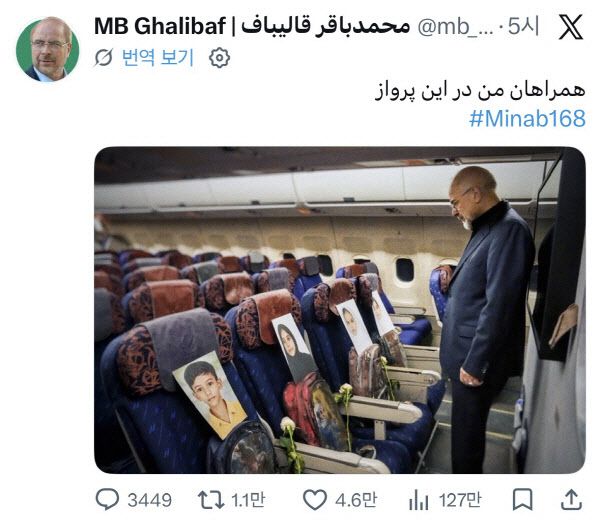
Task: Like the post with the heart icon
Action: point(315,500)
